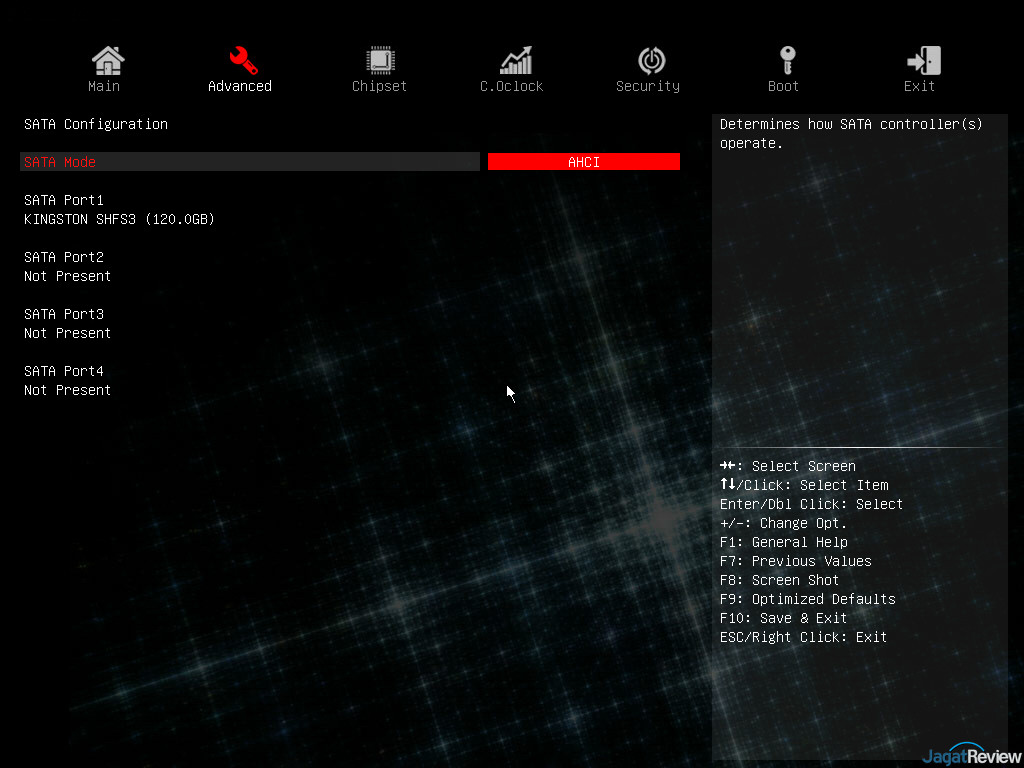Open the Boot tab label
This screenshot has height=768, width=1024.
click(x=783, y=87)
